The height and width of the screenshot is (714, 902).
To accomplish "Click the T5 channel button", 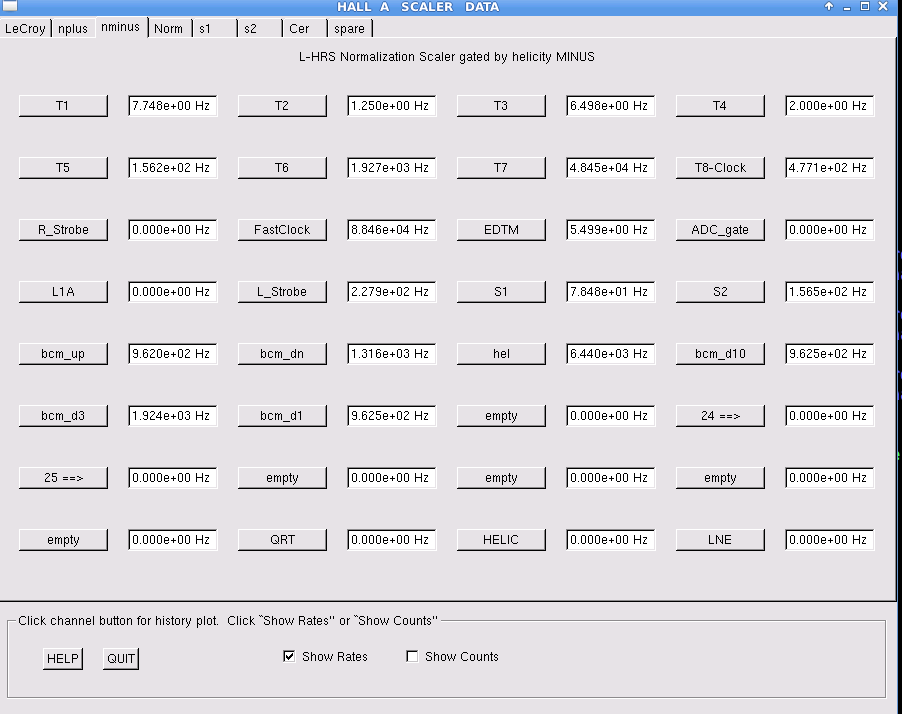I will point(63,168).
